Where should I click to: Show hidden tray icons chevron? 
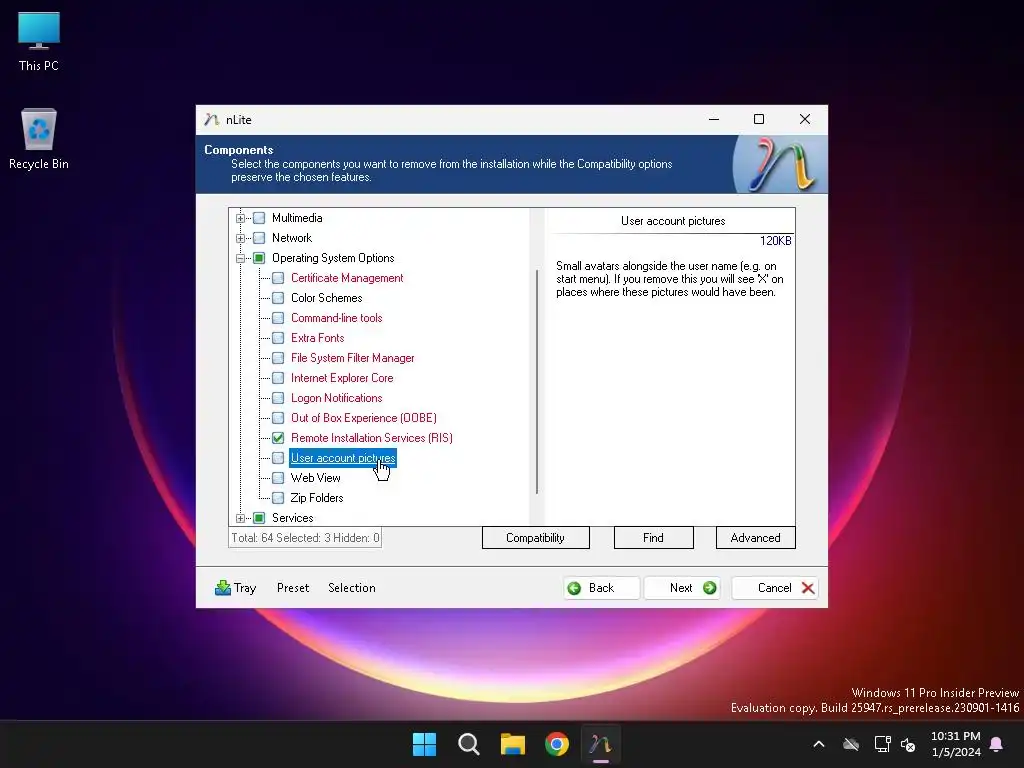tap(819, 744)
